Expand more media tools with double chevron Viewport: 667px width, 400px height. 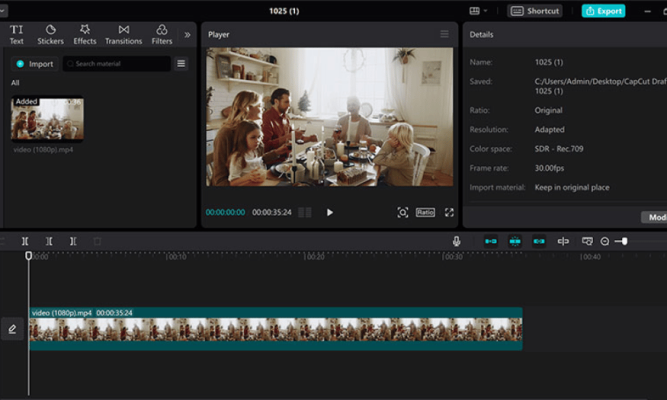coord(187,35)
